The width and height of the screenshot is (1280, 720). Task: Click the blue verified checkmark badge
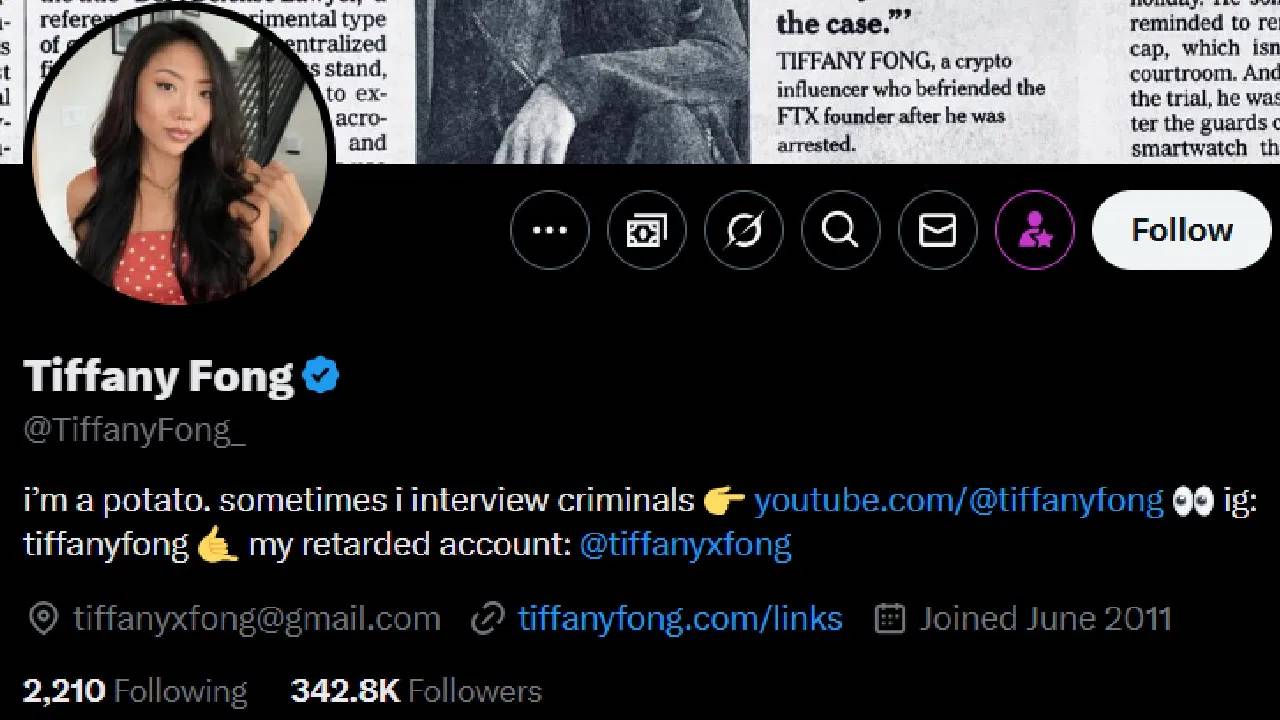(x=321, y=376)
